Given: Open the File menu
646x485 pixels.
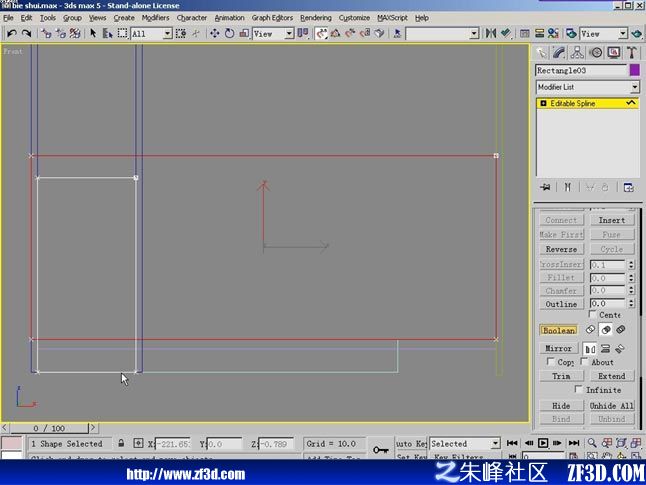Looking at the screenshot, I should click(x=8, y=18).
